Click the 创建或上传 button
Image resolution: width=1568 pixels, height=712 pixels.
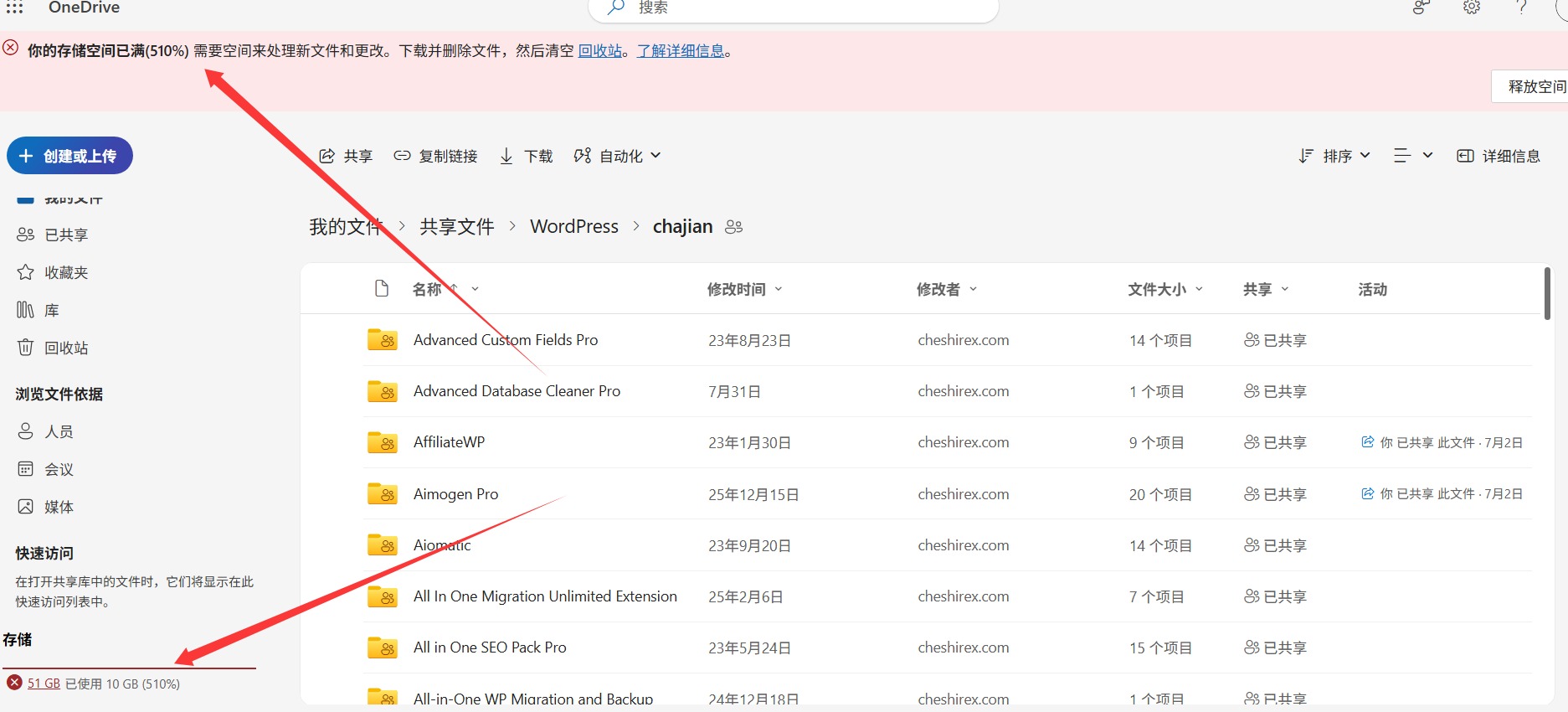(69, 156)
